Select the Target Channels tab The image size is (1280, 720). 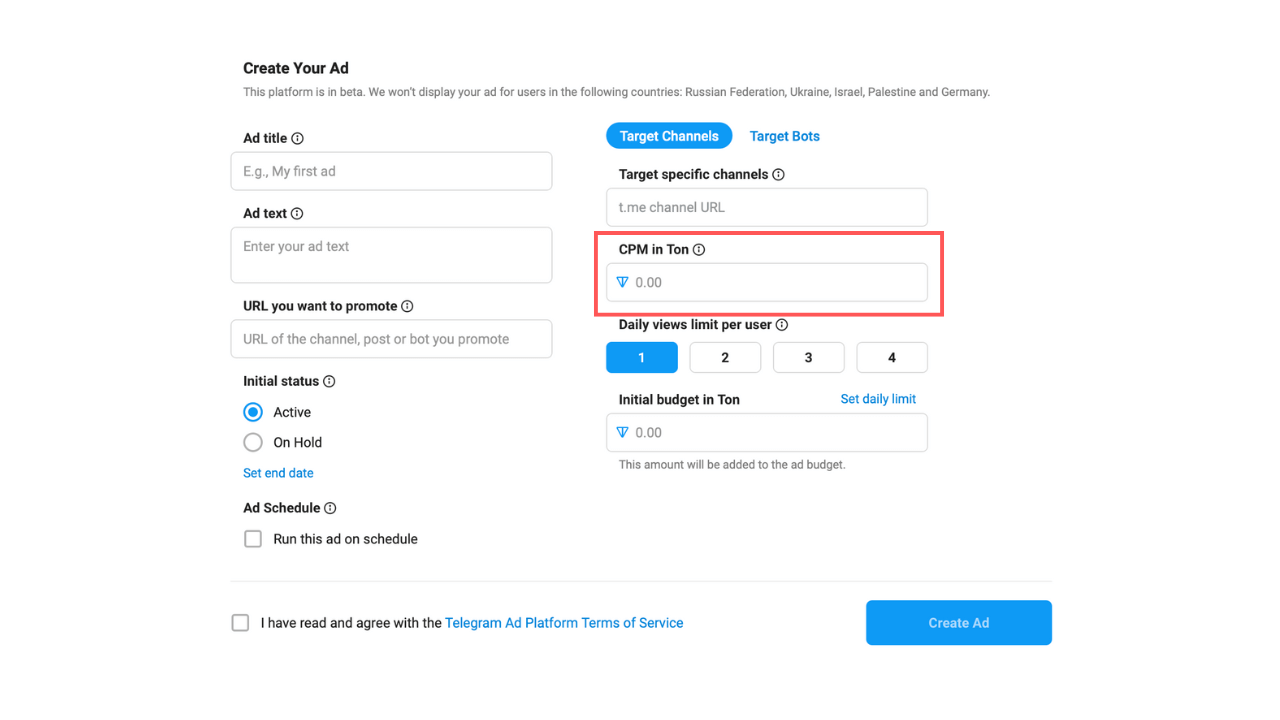[x=669, y=136]
